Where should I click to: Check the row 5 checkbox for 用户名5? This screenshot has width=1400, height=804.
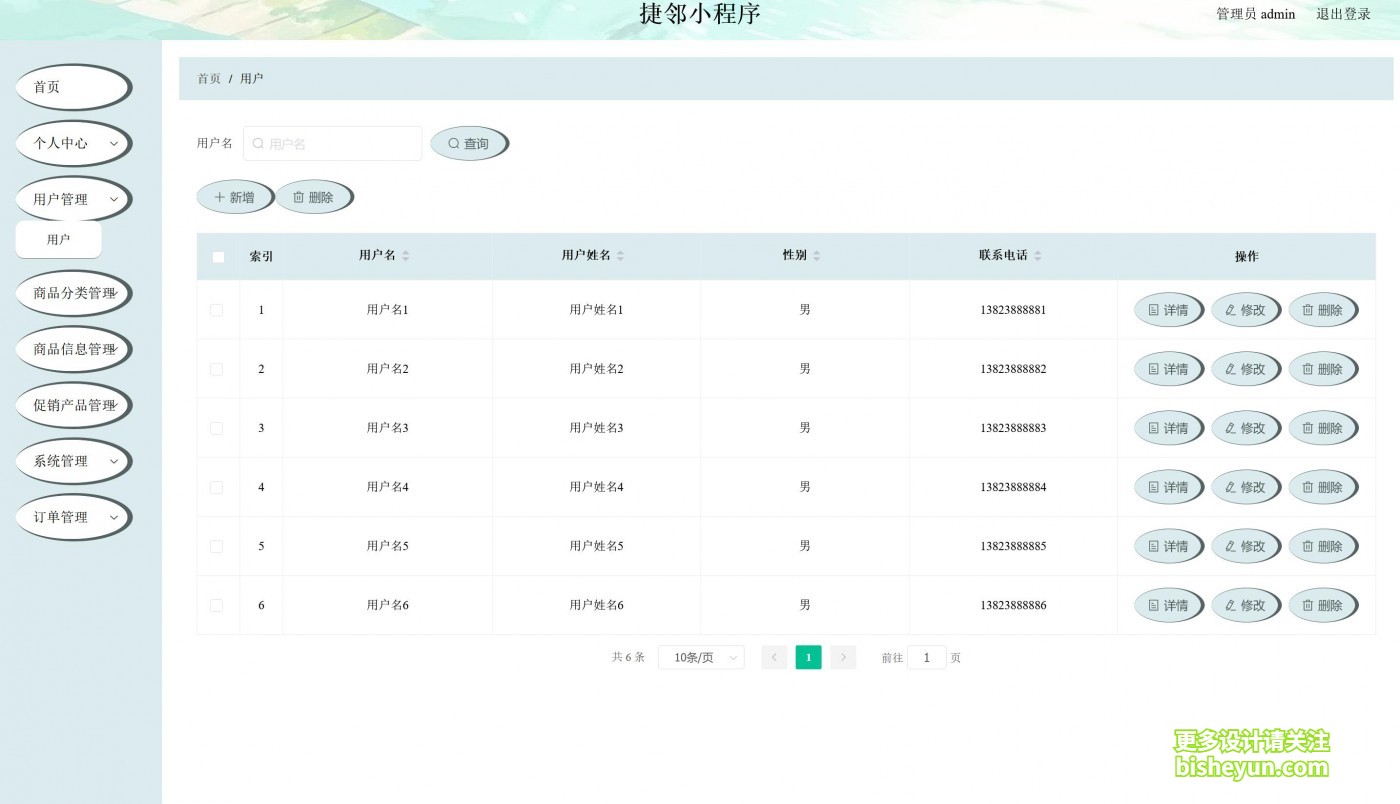click(216, 546)
